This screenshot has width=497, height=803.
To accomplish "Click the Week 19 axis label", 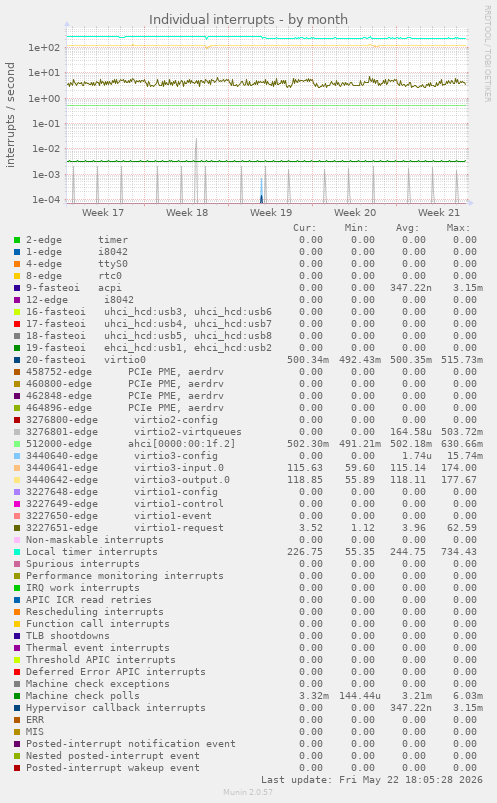I will (x=271, y=213).
